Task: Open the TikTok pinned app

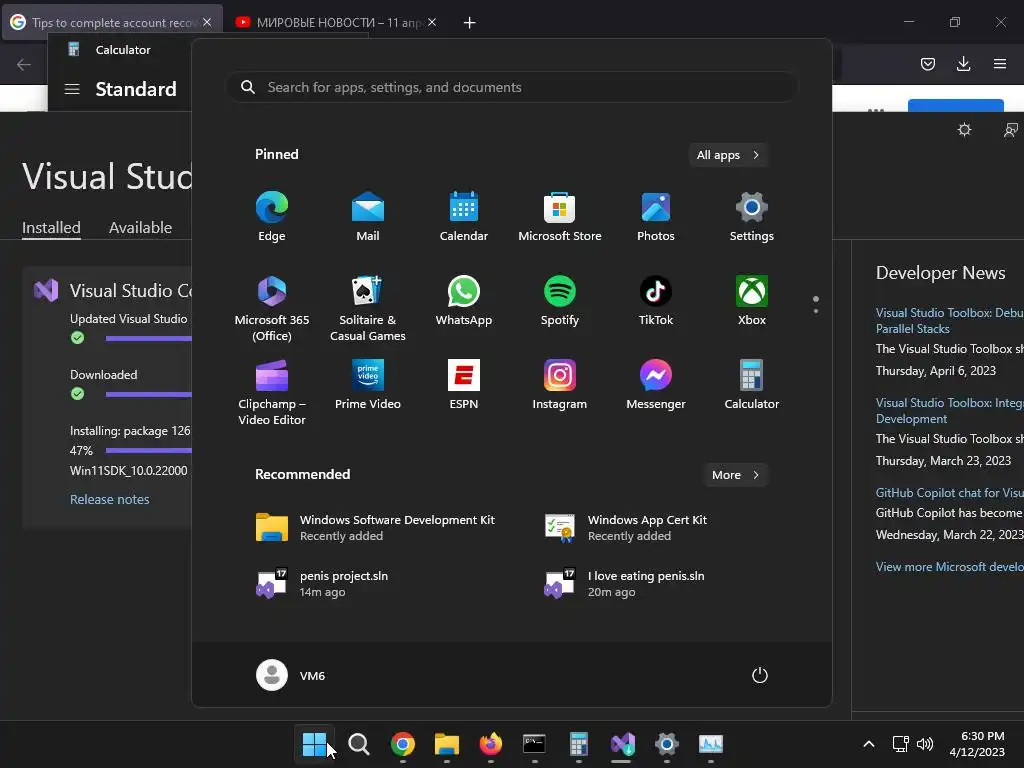Action: [x=656, y=300]
